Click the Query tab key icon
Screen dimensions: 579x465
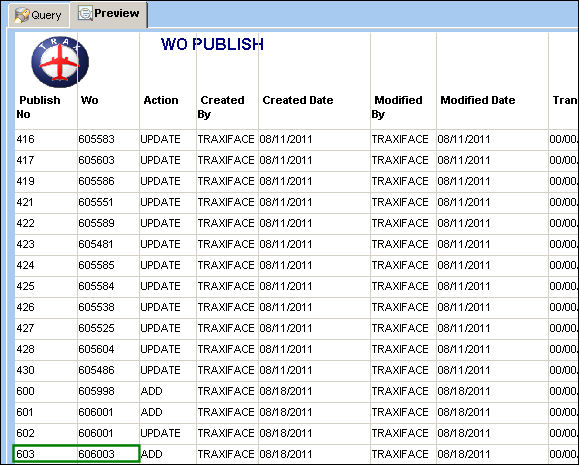coord(21,16)
